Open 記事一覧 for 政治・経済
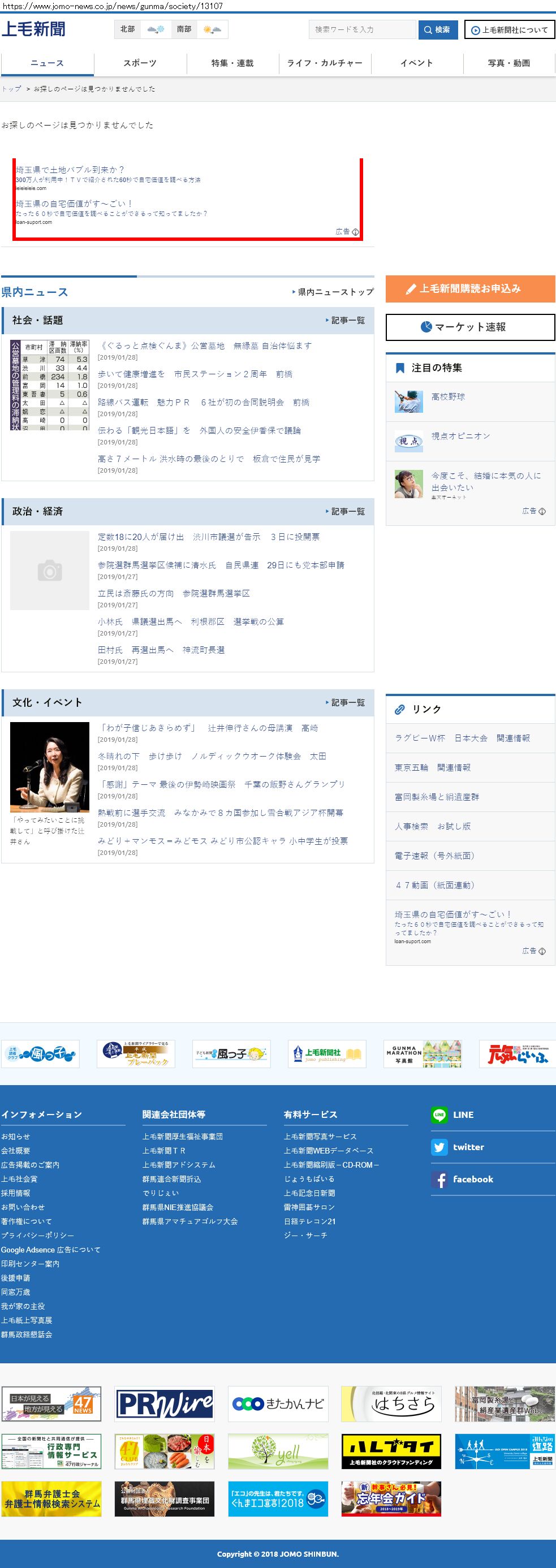556x1568 pixels. pyautogui.click(x=345, y=511)
